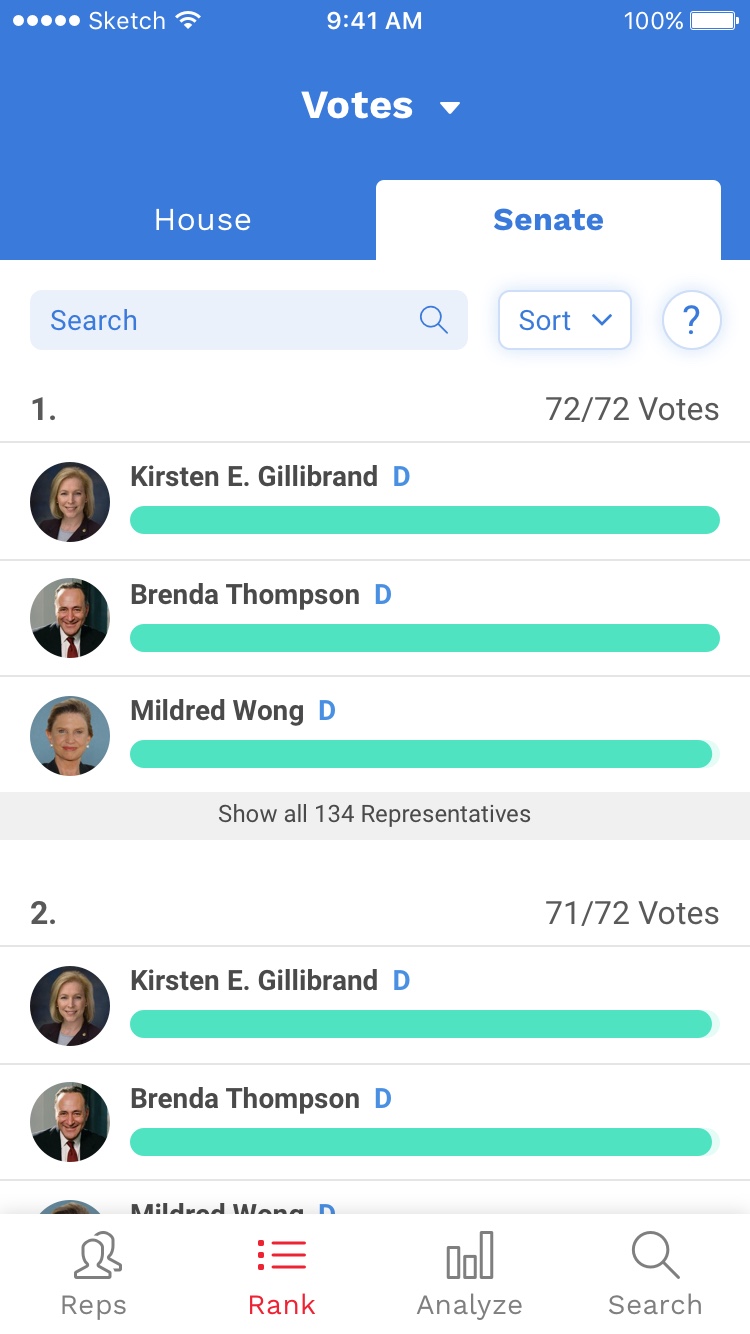
Task: Tap Brenda Thompson's photo in rank 2
Action: pyautogui.click(x=70, y=1122)
